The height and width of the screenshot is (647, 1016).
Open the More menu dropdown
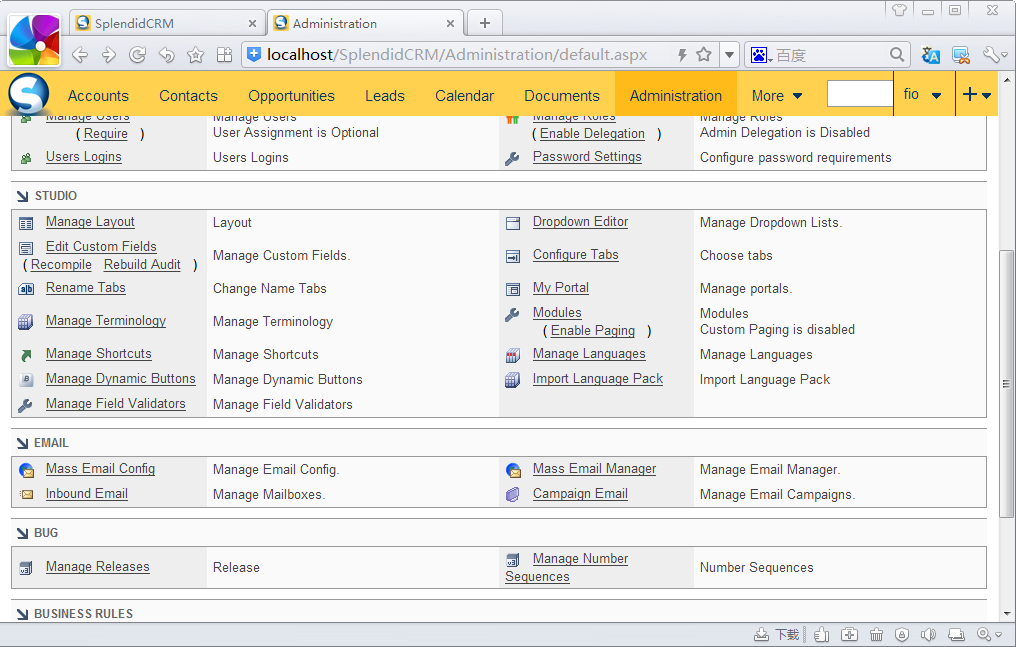[777, 96]
